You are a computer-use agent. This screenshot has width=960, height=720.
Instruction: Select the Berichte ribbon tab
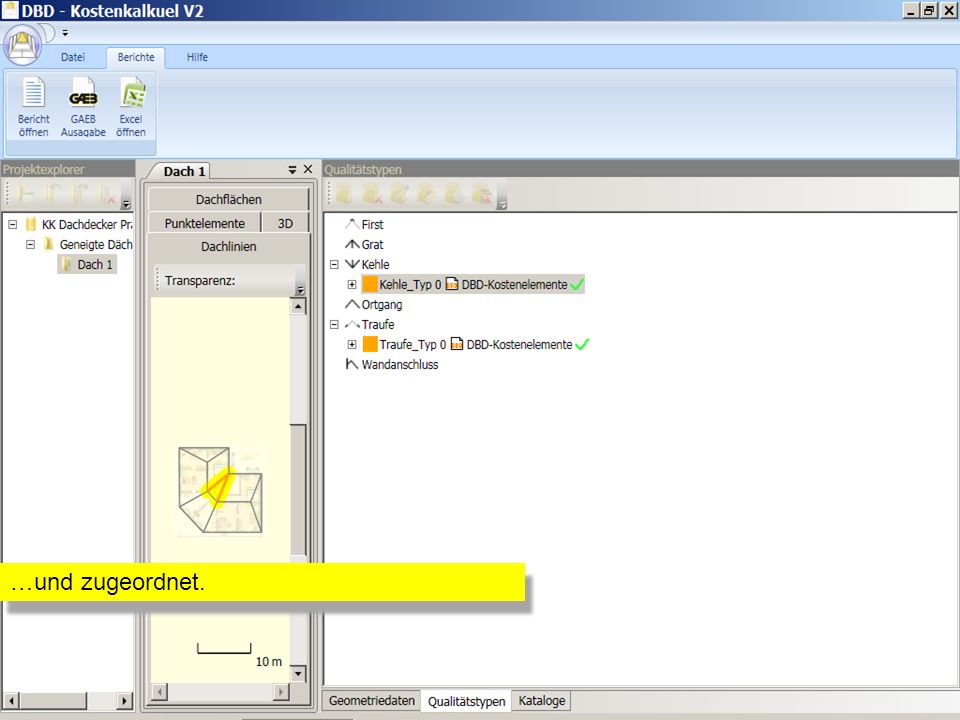click(x=136, y=57)
